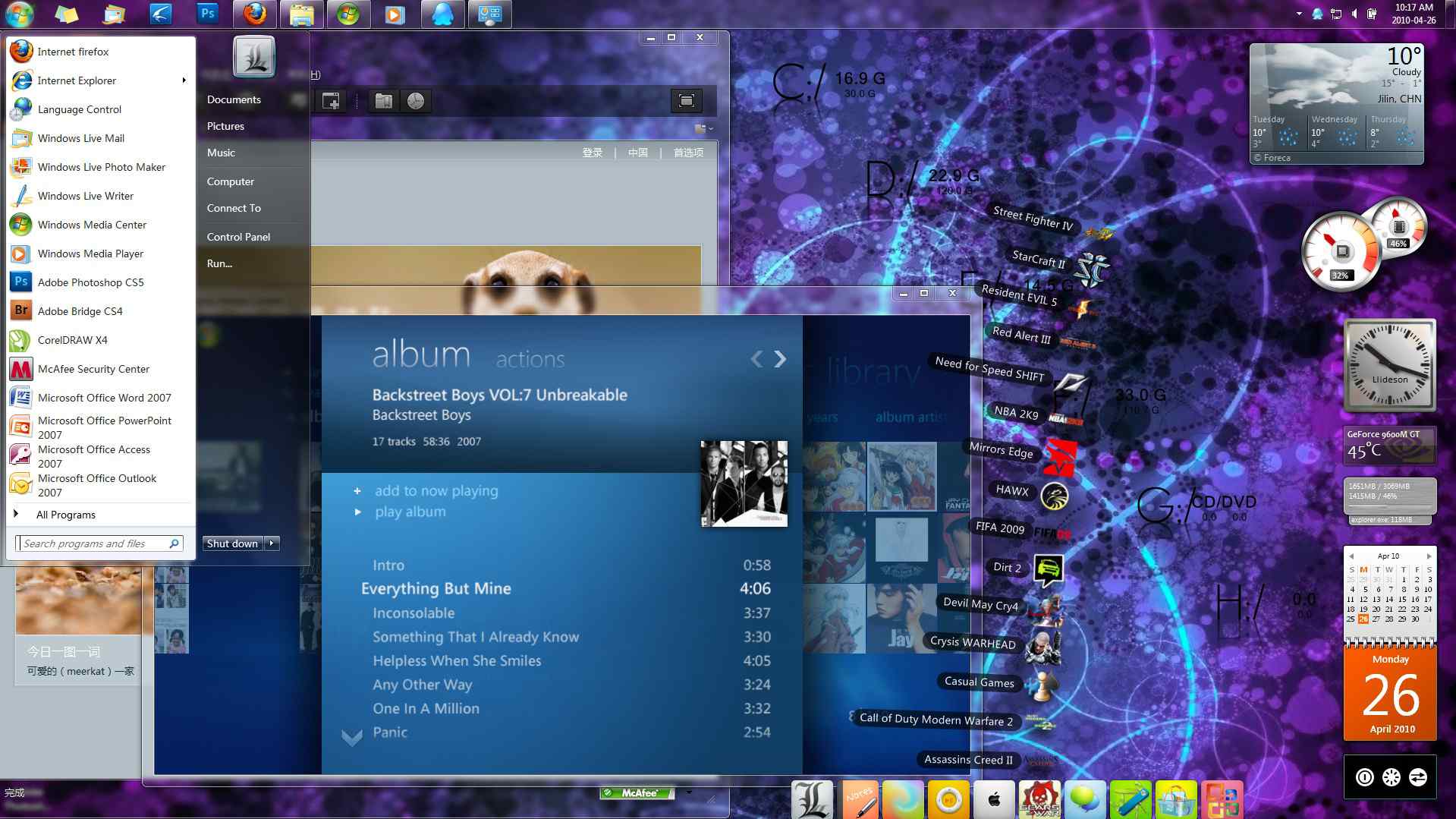
Task: Launch CorelDRAW X4
Action: click(x=100, y=340)
